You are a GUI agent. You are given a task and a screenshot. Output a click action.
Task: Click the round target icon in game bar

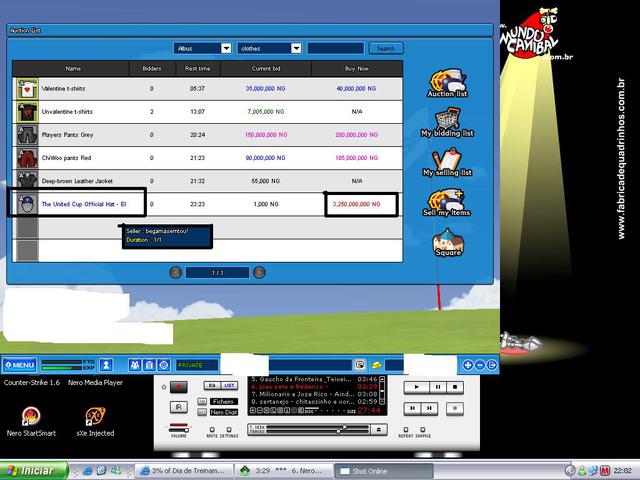coord(164,365)
